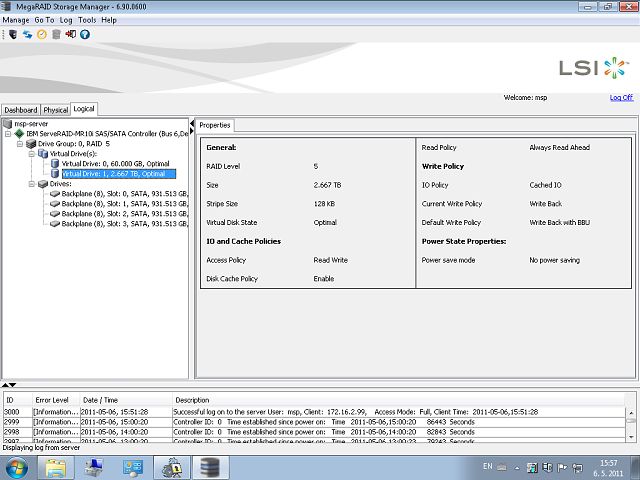Switch to the Dashboard tab
Viewport: 640px width, 480px height.
tap(21, 110)
